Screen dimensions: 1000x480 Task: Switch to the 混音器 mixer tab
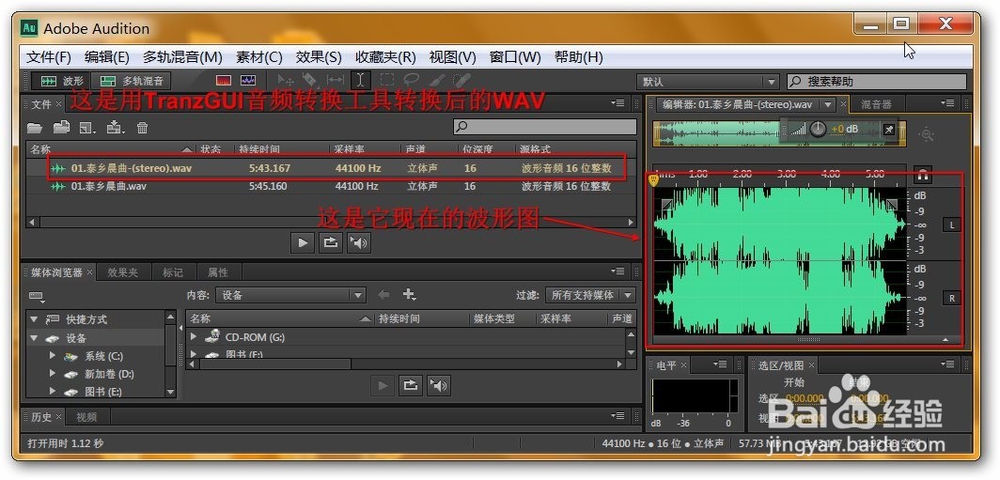point(876,105)
